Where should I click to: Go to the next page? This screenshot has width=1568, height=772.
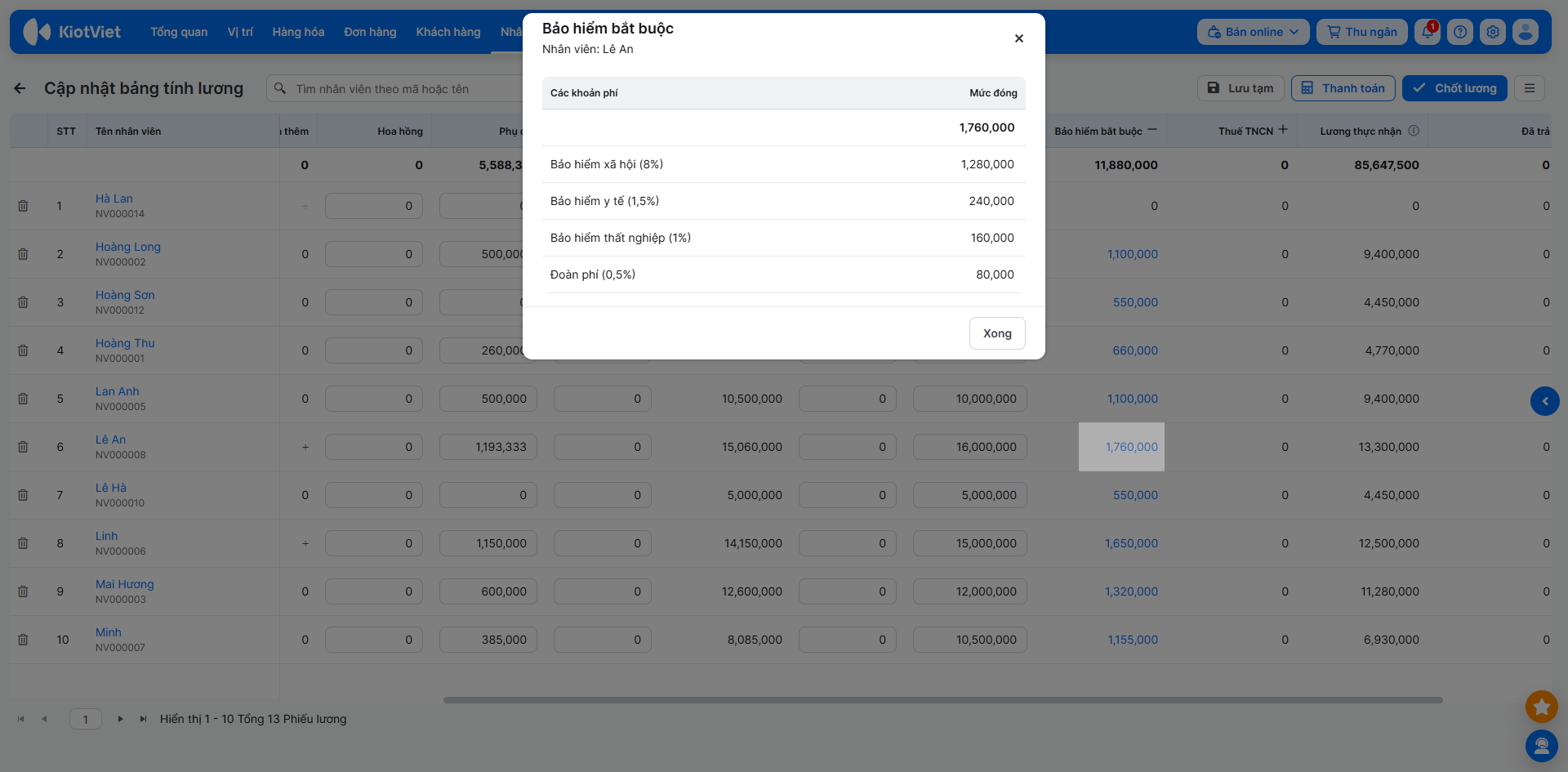120,719
